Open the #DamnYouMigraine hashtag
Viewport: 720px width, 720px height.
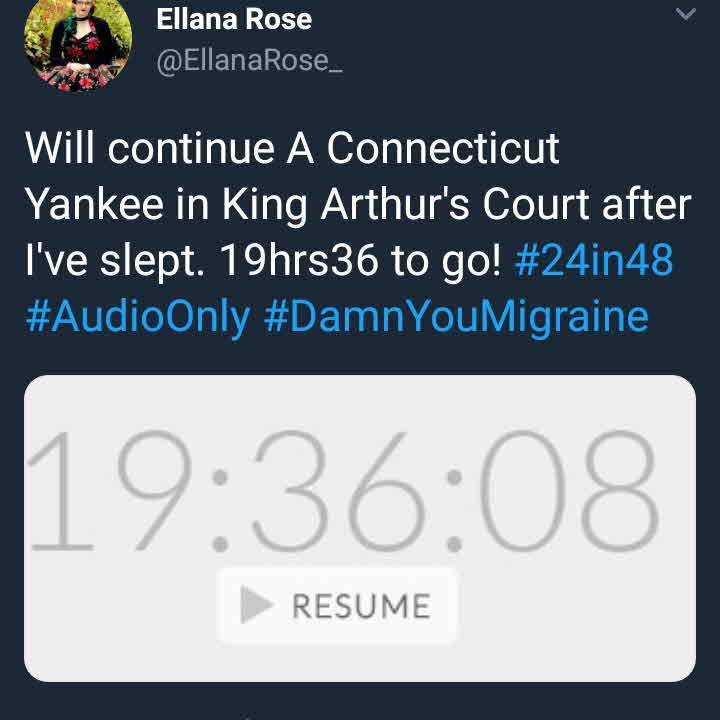(x=456, y=317)
